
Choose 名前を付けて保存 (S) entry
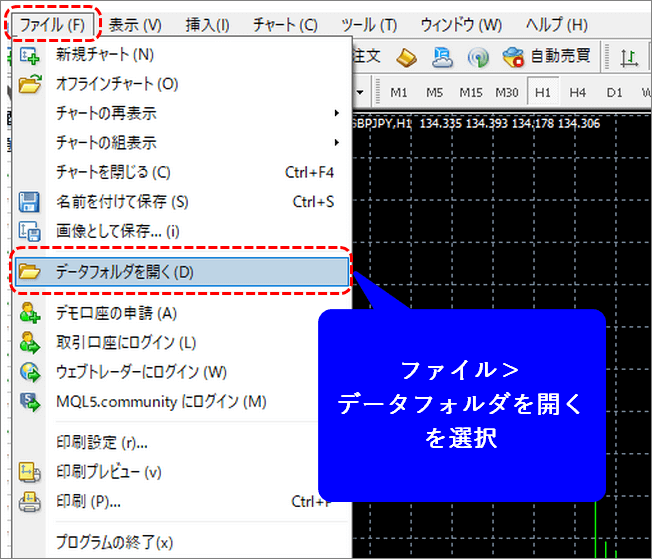(180, 202)
